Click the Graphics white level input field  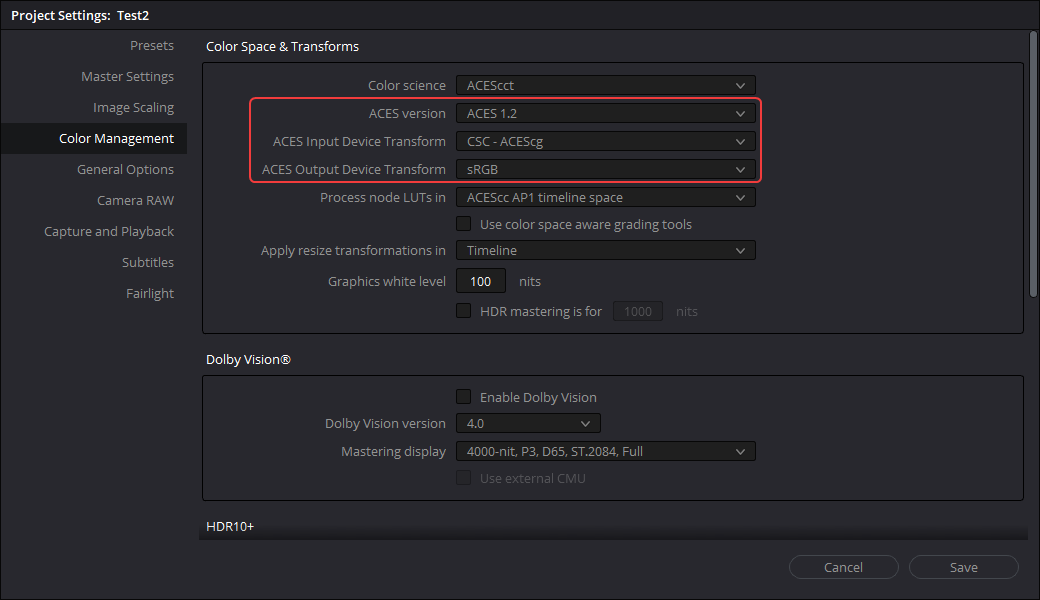click(x=481, y=282)
